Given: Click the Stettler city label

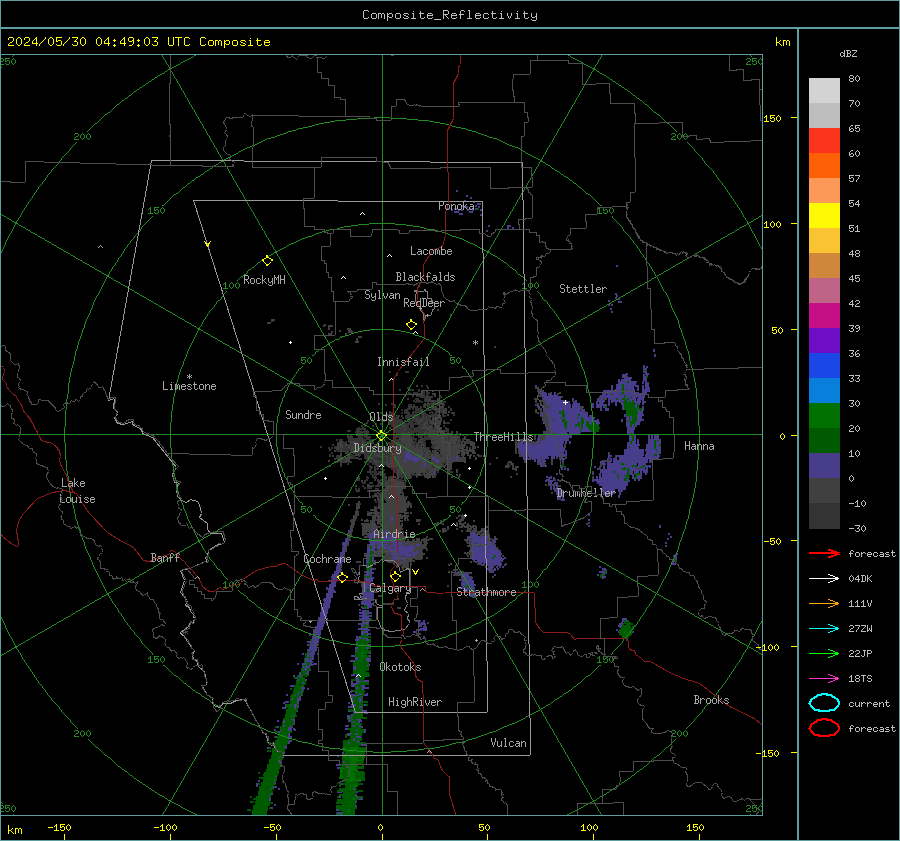Looking at the screenshot, I should pyautogui.click(x=583, y=289).
